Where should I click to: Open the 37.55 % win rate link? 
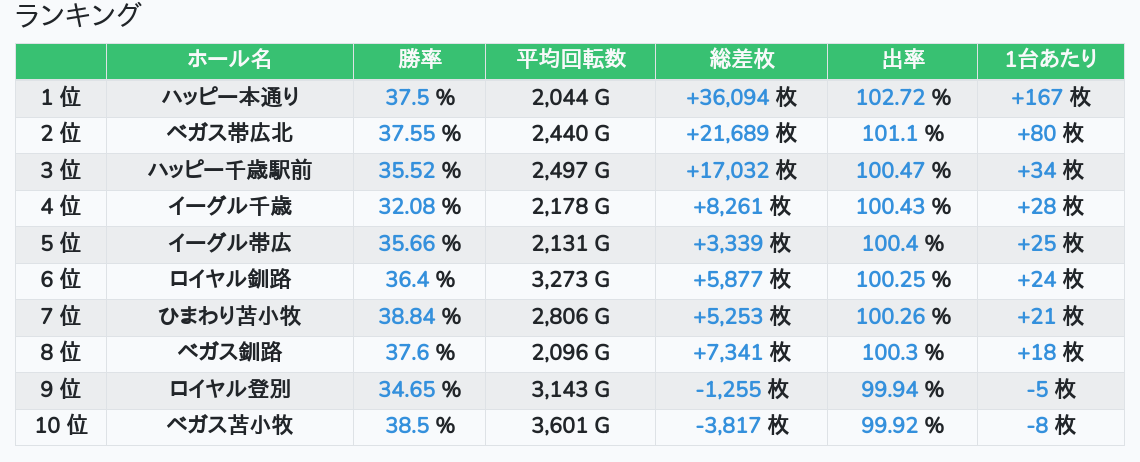point(407,134)
